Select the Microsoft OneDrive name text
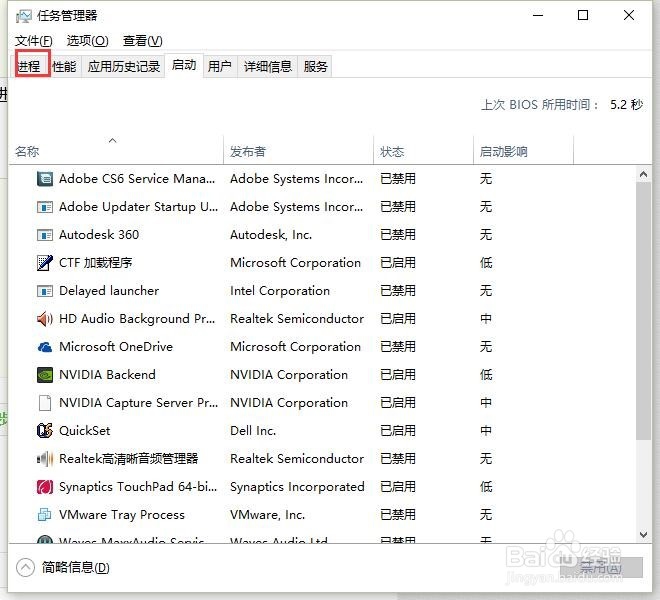The width and height of the screenshot is (660, 600). tap(116, 347)
